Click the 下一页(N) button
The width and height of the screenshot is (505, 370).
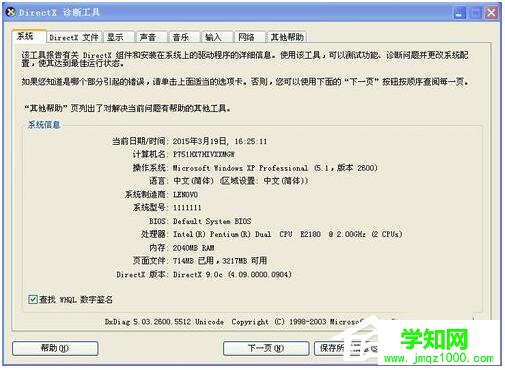pyautogui.click(x=266, y=348)
